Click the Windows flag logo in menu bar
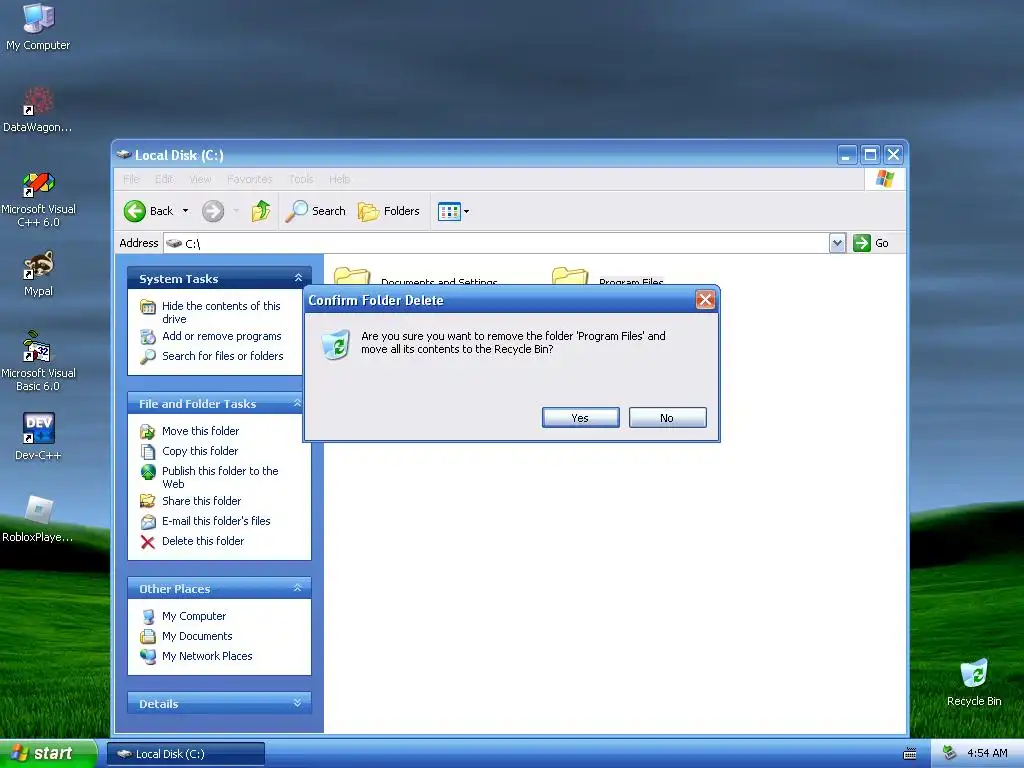The width and height of the screenshot is (1024, 768). [885, 178]
